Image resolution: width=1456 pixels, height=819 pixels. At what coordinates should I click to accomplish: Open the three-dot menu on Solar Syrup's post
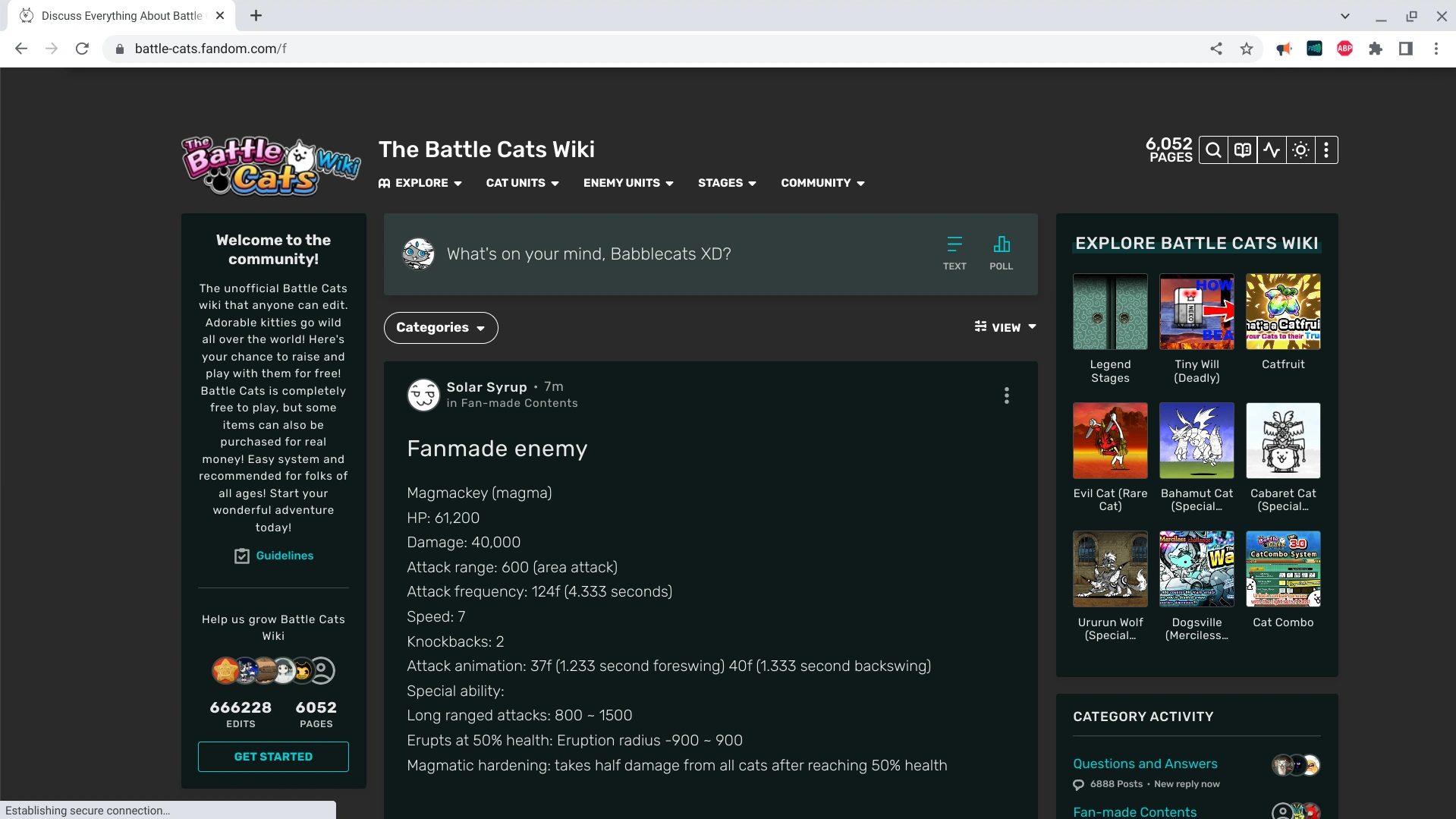[1006, 395]
